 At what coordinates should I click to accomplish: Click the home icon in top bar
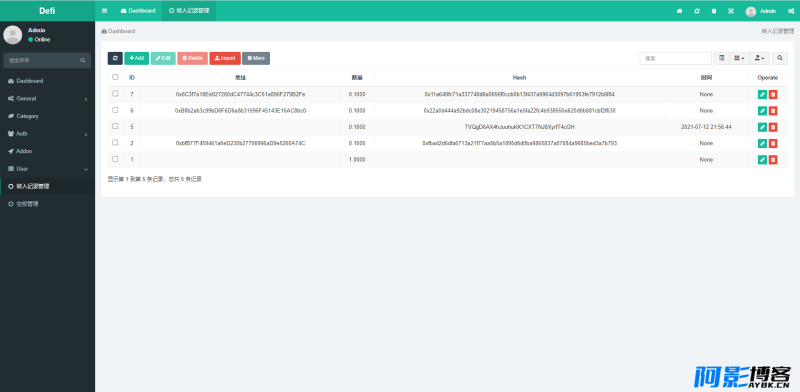(679, 11)
